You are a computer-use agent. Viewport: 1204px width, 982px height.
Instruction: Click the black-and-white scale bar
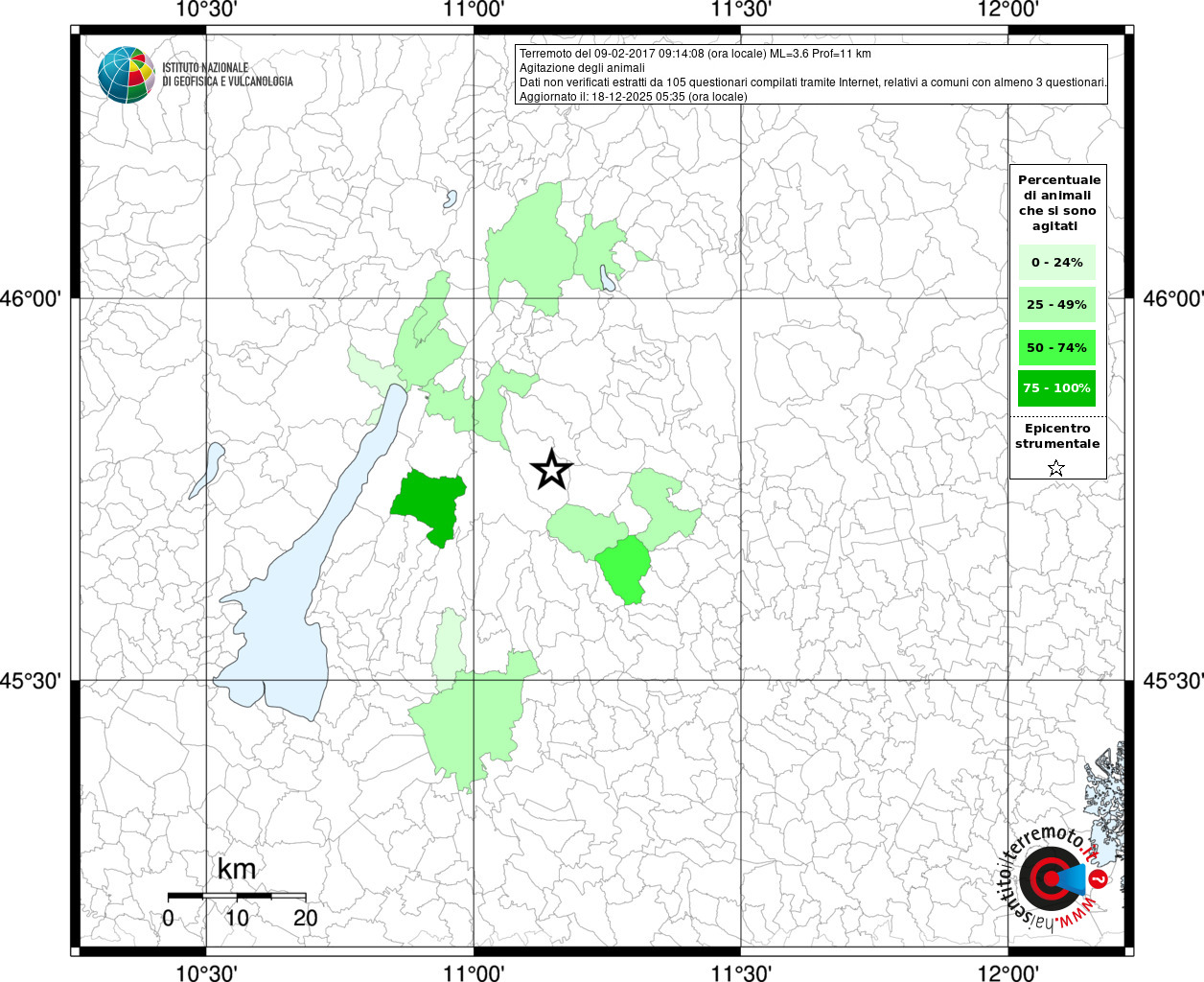coord(237,896)
